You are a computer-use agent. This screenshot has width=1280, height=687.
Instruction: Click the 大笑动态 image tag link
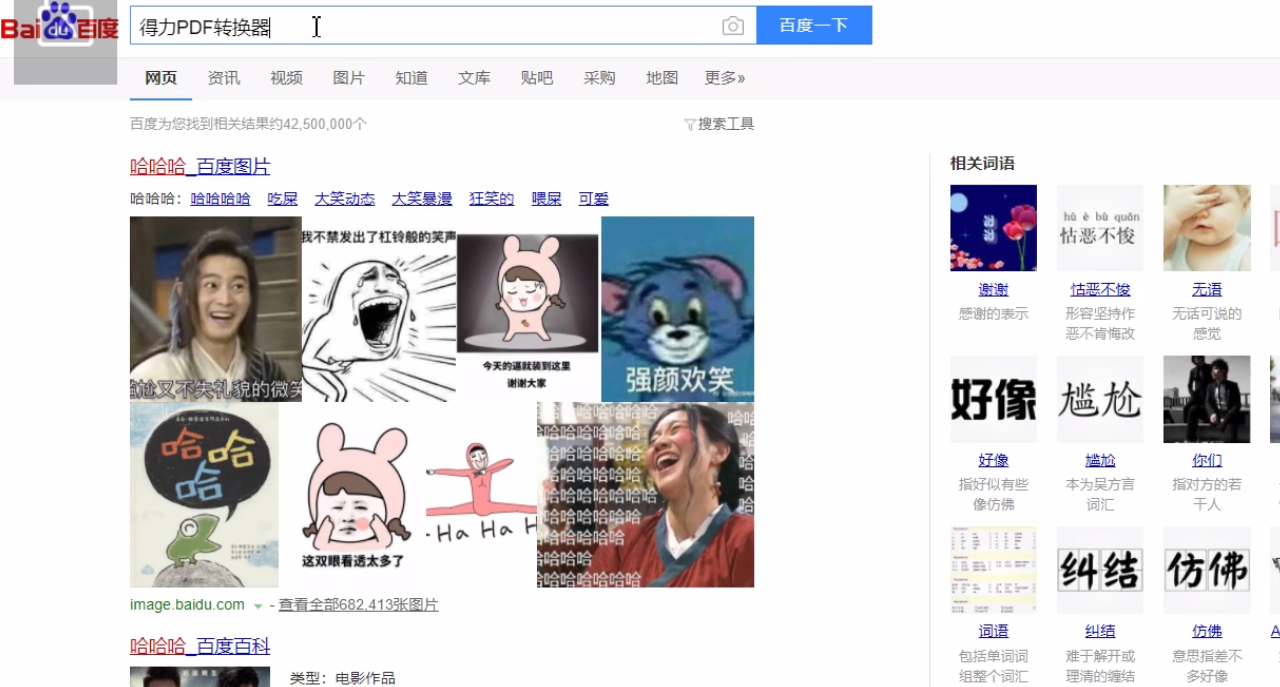coord(345,199)
